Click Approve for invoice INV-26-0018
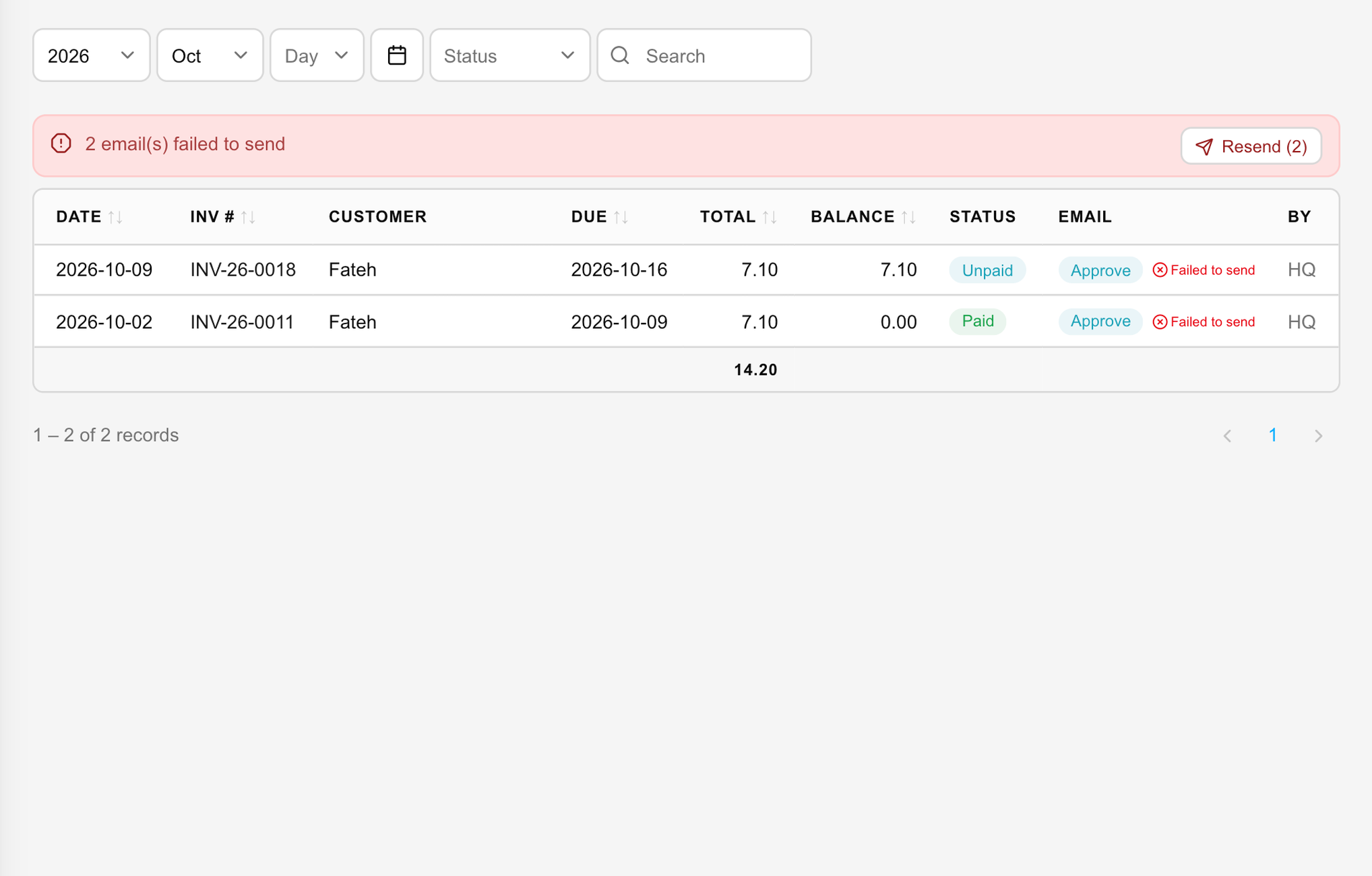1372x876 pixels. click(x=1100, y=270)
